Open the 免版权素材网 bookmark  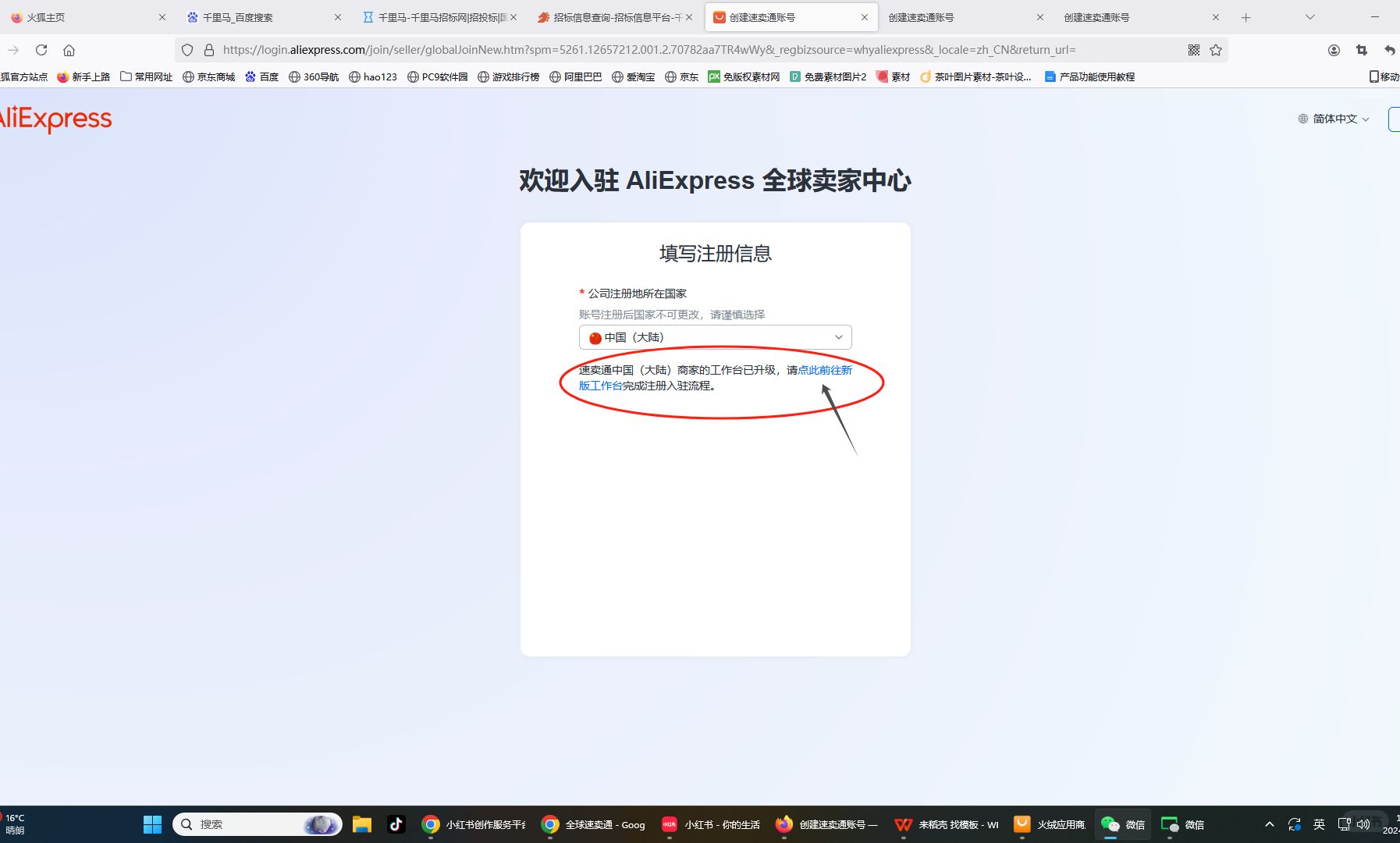tap(744, 76)
